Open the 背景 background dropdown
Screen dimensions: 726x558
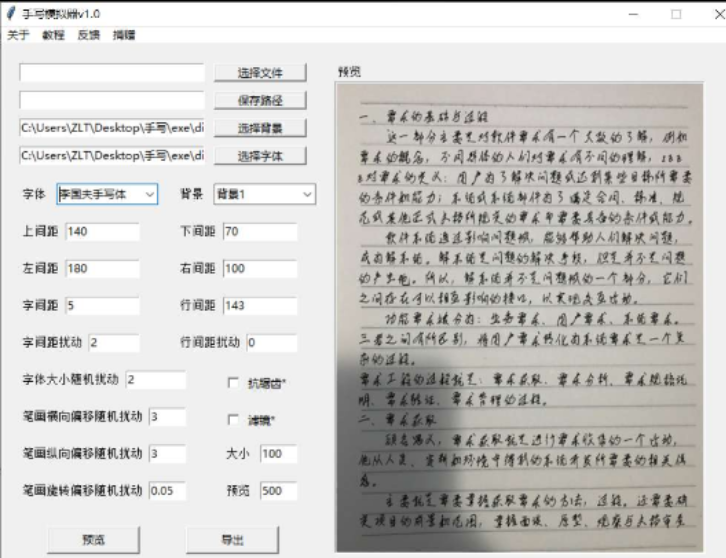click(306, 194)
